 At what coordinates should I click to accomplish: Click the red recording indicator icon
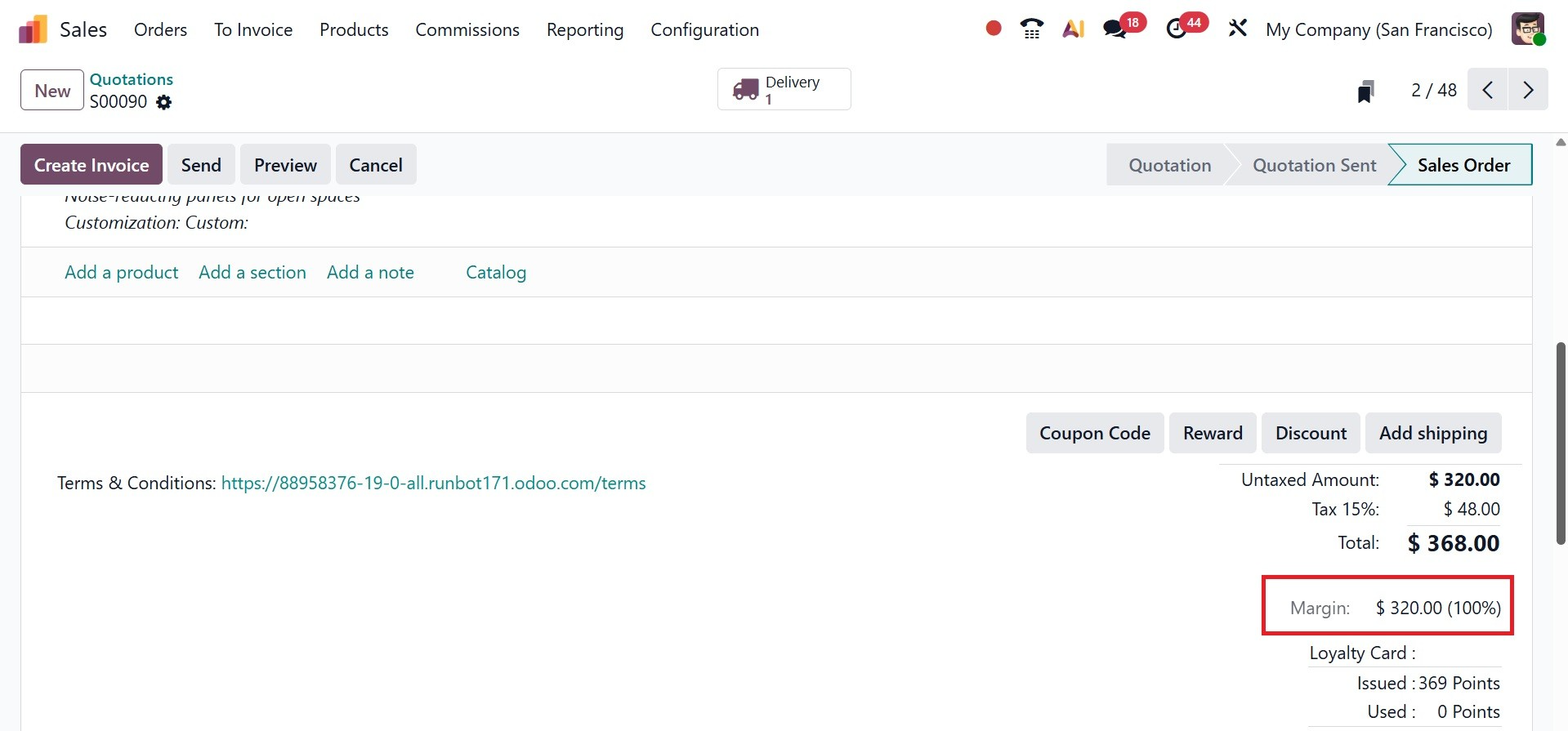pyautogui.click(x=994, y=29)
